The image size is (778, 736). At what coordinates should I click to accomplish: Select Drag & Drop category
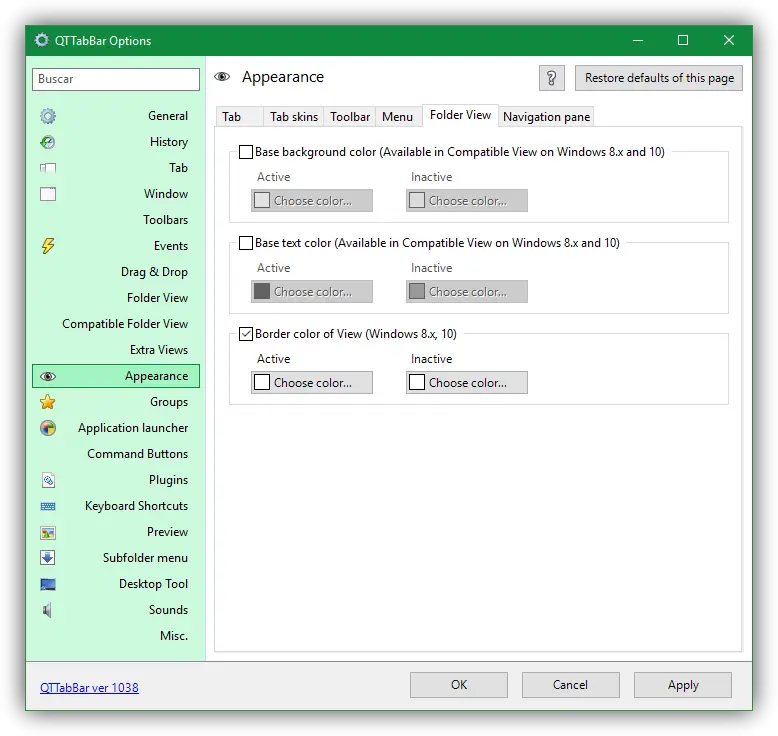[154, 272]
